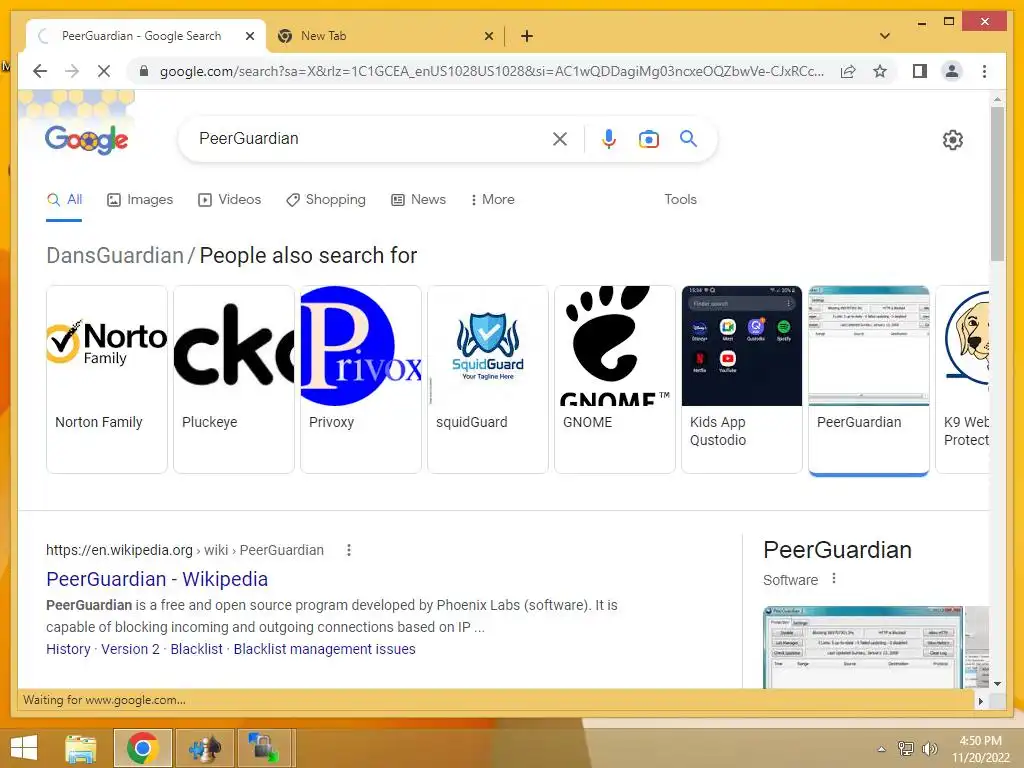Open chess app icon in taskbar
This screenshot has width=1024, height=768.
(x=204, y=748)
